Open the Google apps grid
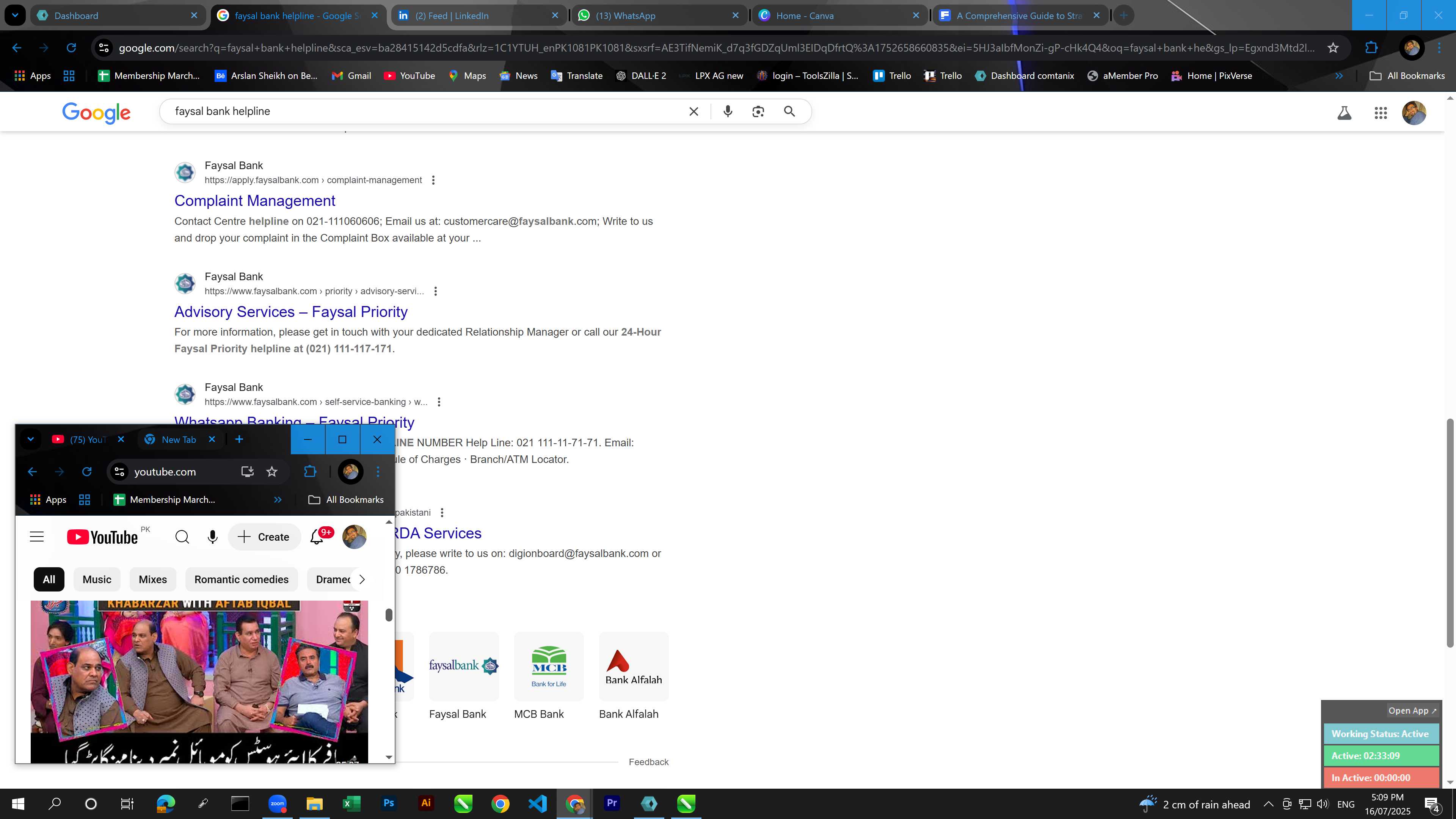 (1380, 113)
